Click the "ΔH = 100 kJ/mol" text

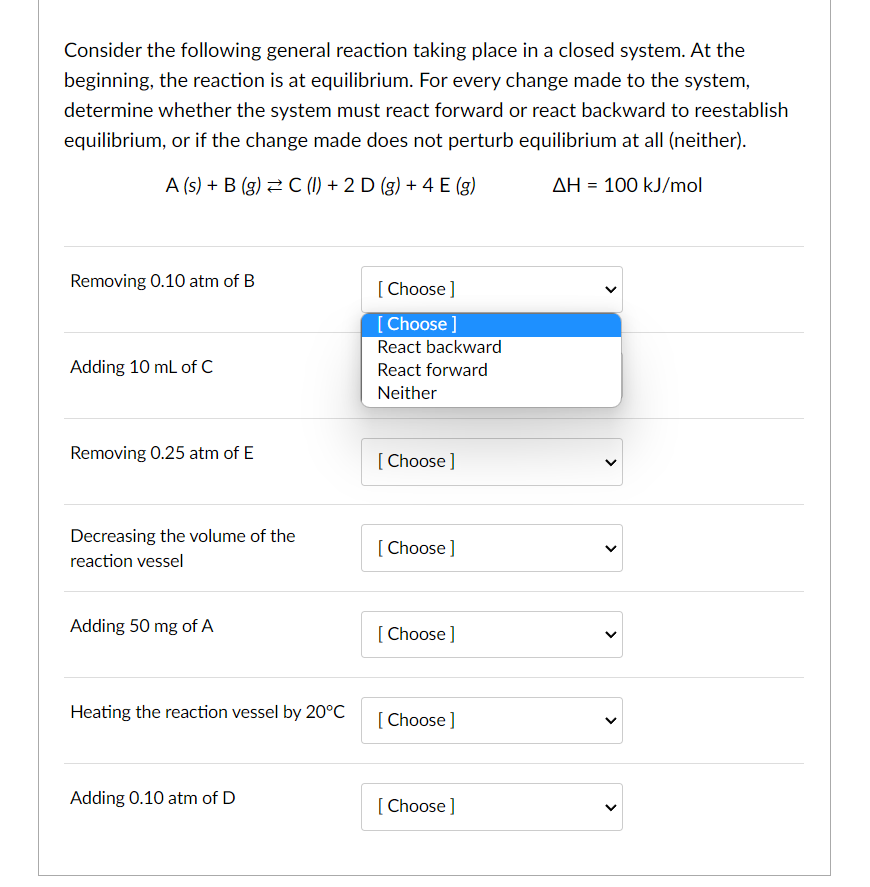(627, 185)
